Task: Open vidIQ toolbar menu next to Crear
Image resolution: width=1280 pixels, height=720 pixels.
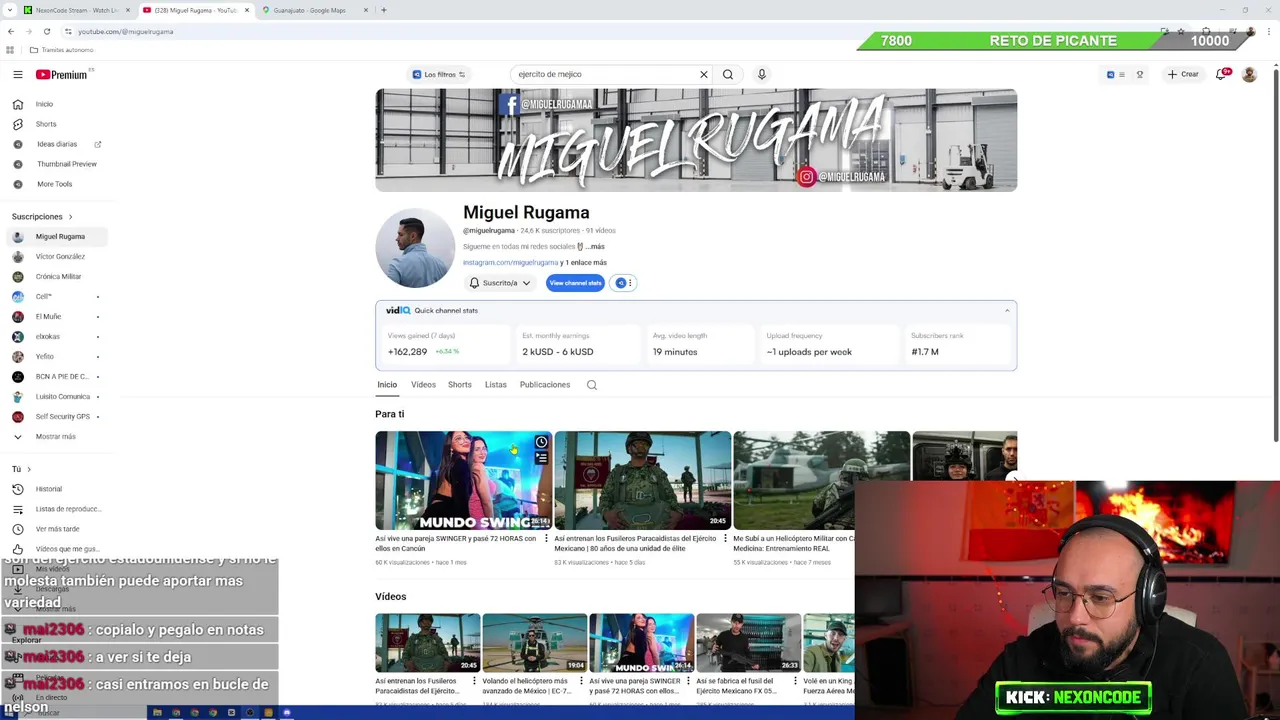Action: (x=1116, y=74)
